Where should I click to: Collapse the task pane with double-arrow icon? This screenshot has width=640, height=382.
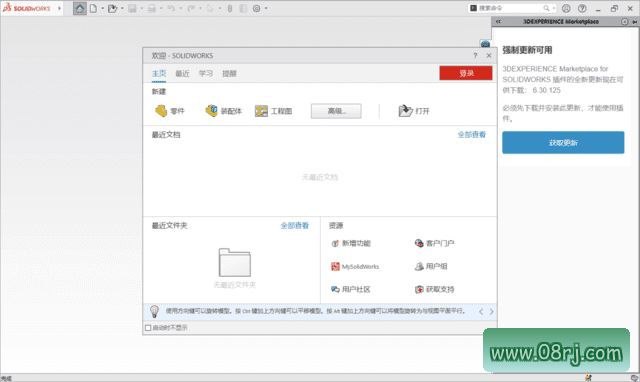tap(498, 22)
